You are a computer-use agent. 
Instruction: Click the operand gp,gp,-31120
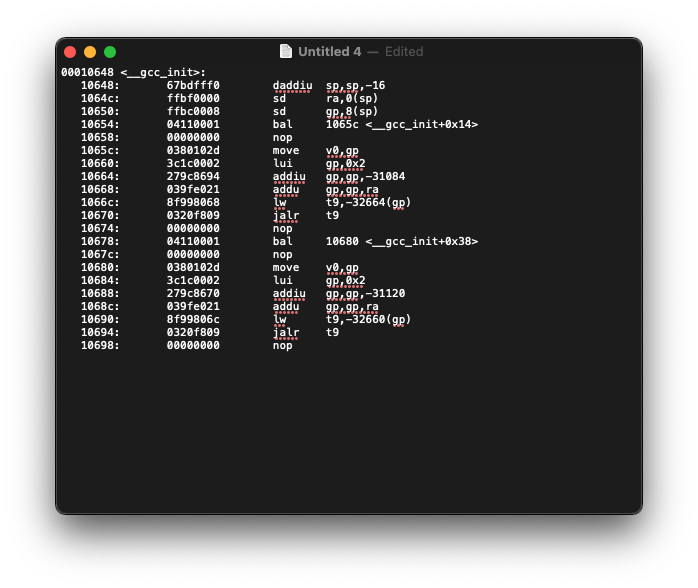coord(365,293)
